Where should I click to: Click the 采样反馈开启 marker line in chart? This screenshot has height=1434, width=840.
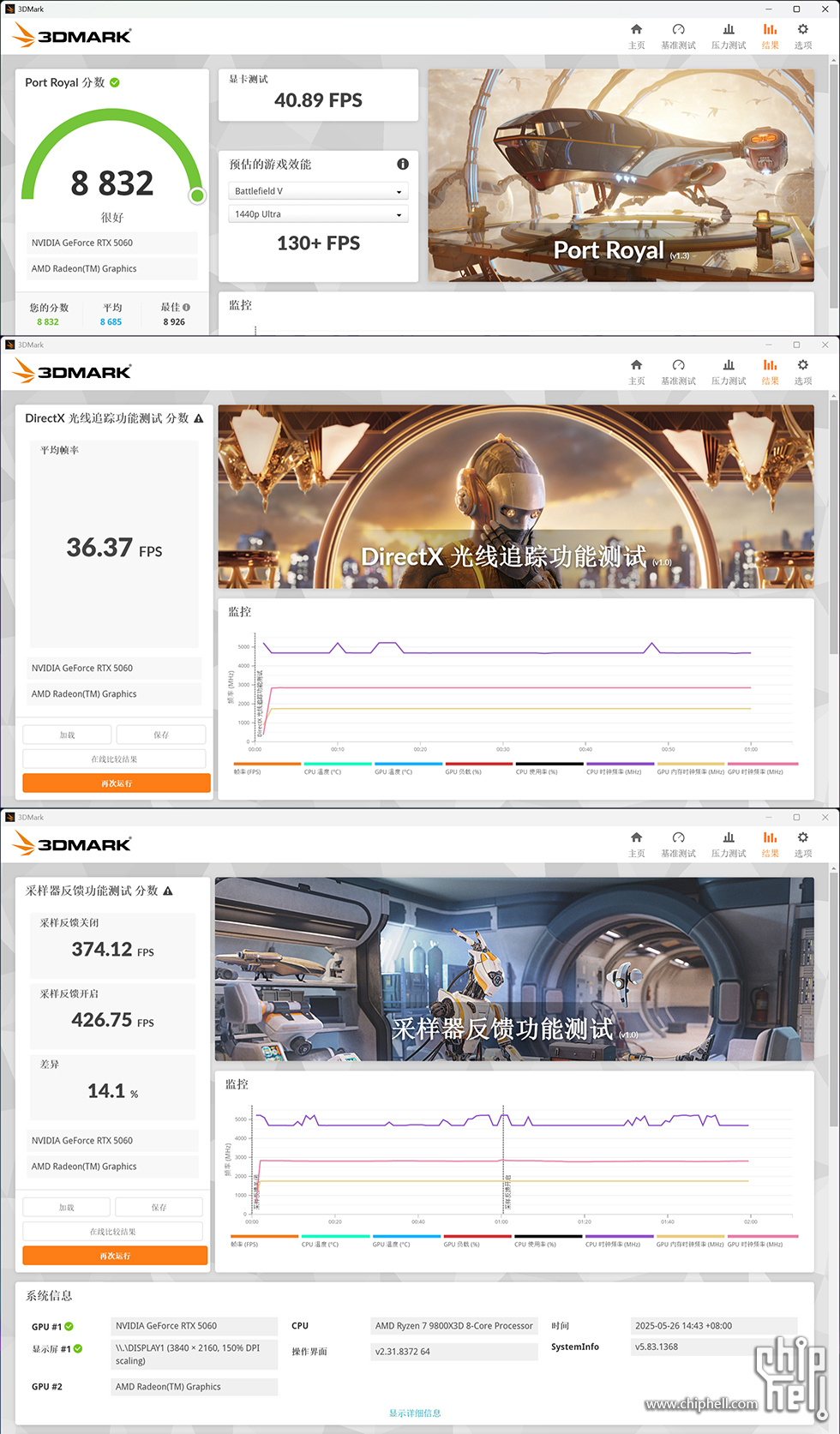coord(503,1160)
